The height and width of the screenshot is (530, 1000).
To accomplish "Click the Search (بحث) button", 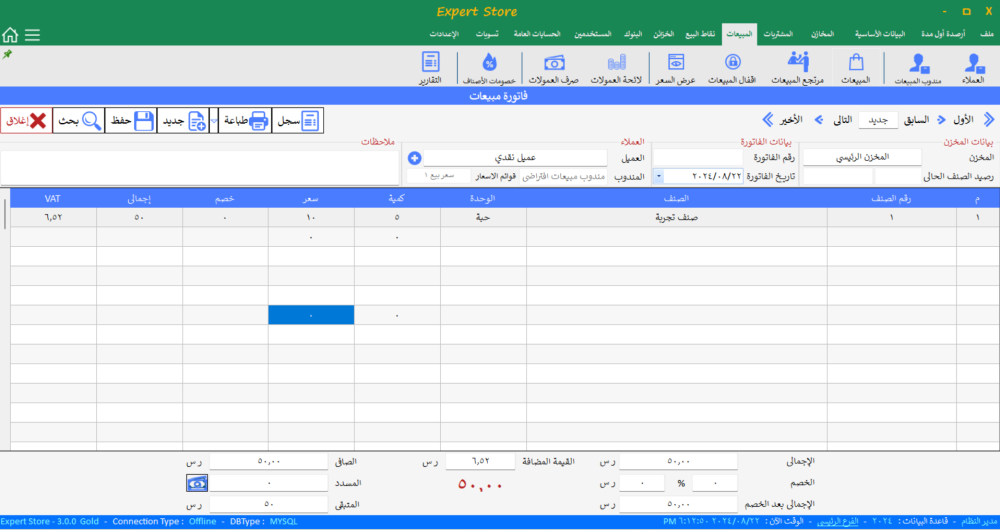I will tap(78, 121).
